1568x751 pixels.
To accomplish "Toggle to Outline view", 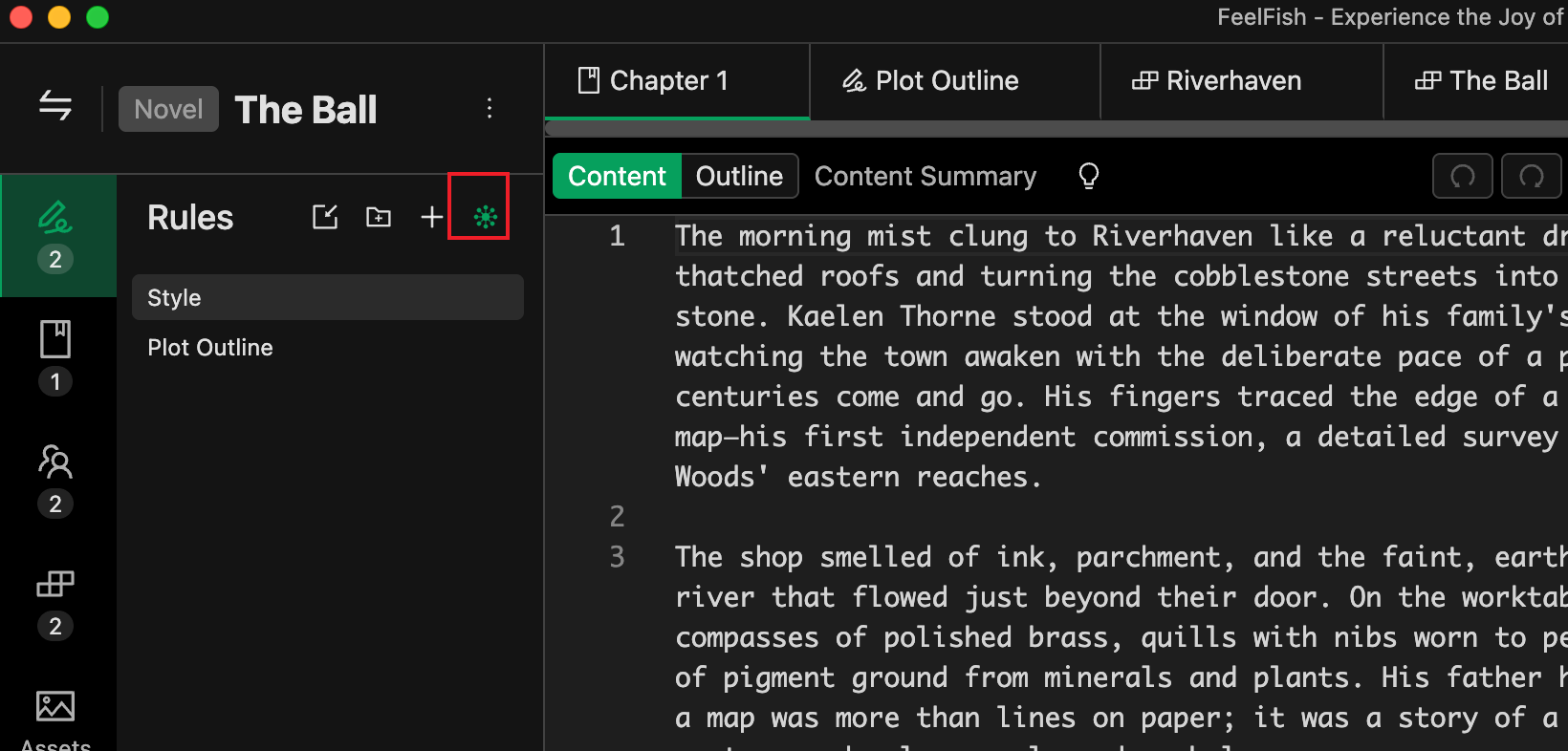I will pyautogui.click(x=739, y=177).
